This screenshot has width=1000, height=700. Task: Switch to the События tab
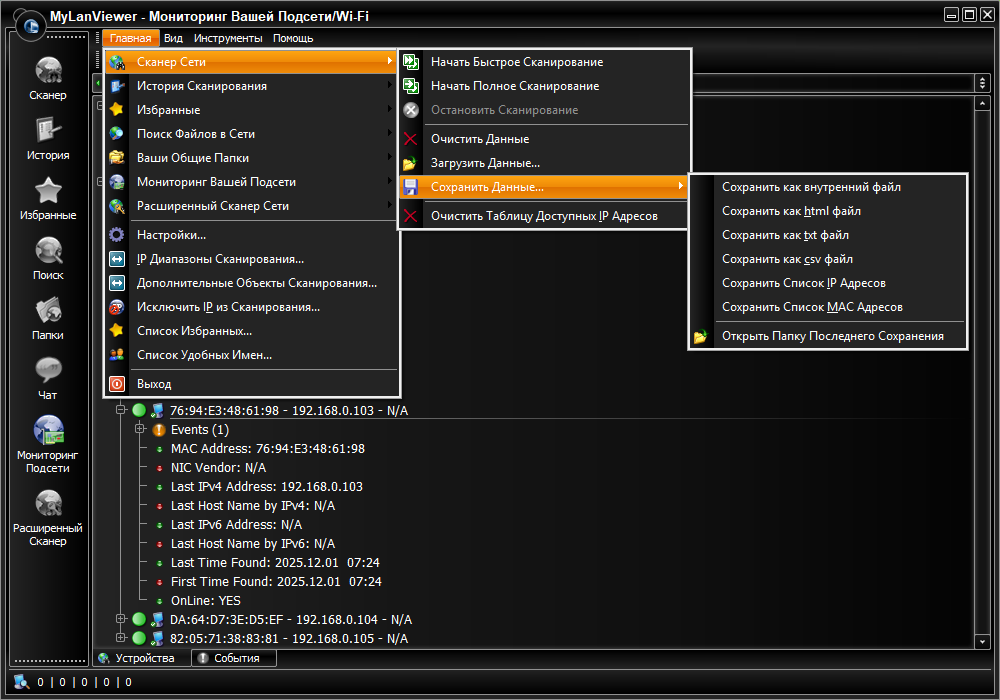pyautogui.click(x=235, y=658)
